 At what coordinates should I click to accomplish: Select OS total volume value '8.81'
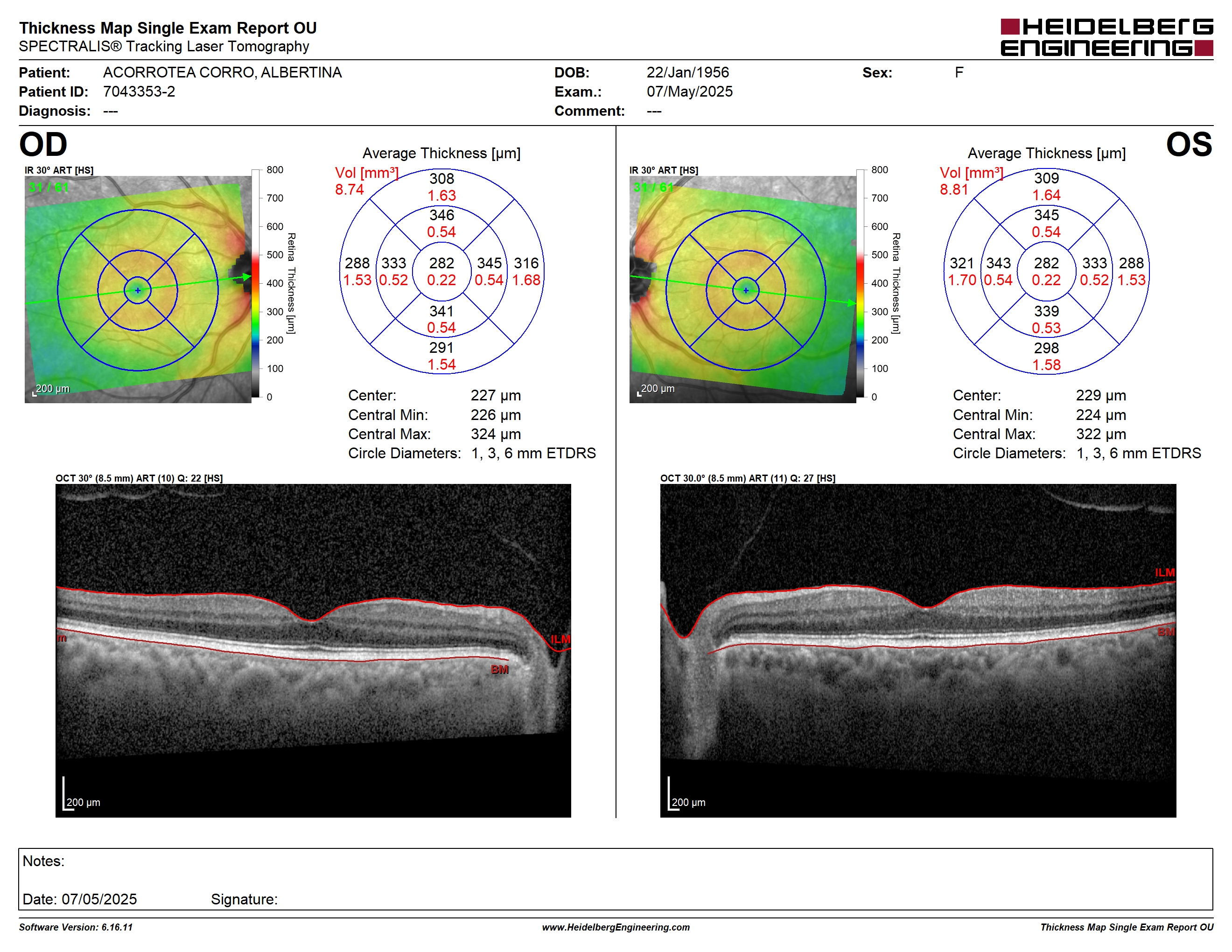[x=954, y=189]
